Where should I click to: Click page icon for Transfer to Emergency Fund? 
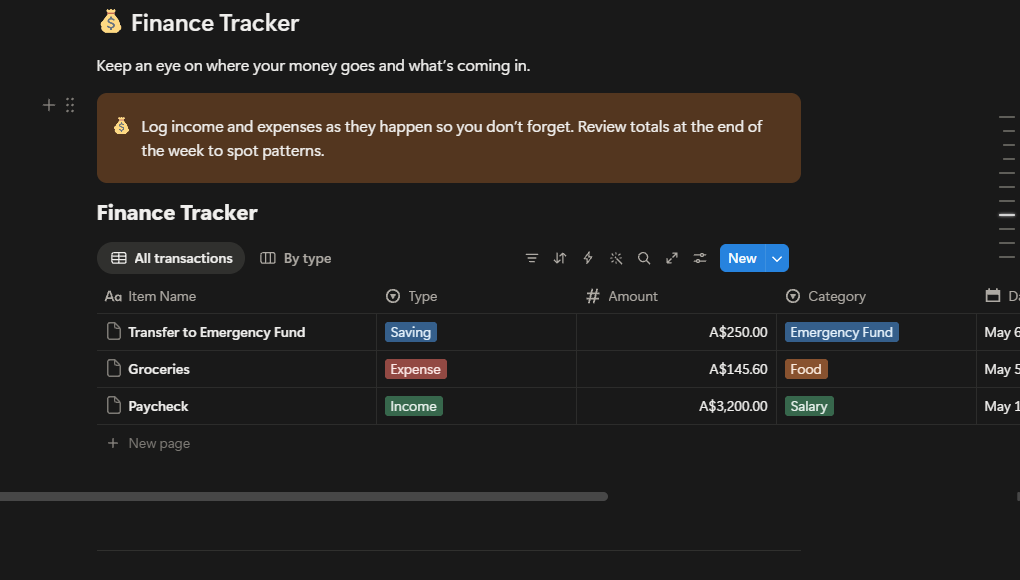coord(114,332)
